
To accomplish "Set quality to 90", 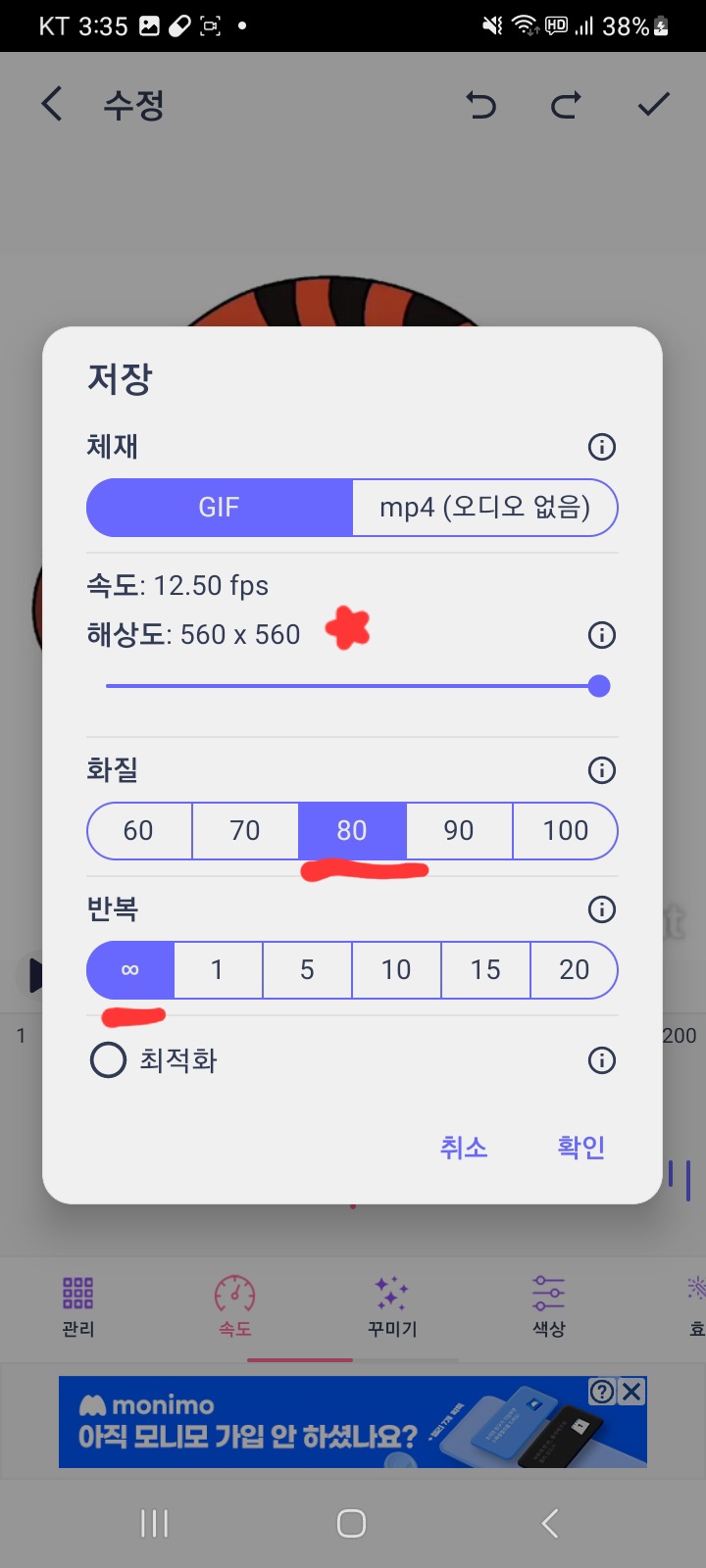I will pyautogui.click(x=458, y=831).
